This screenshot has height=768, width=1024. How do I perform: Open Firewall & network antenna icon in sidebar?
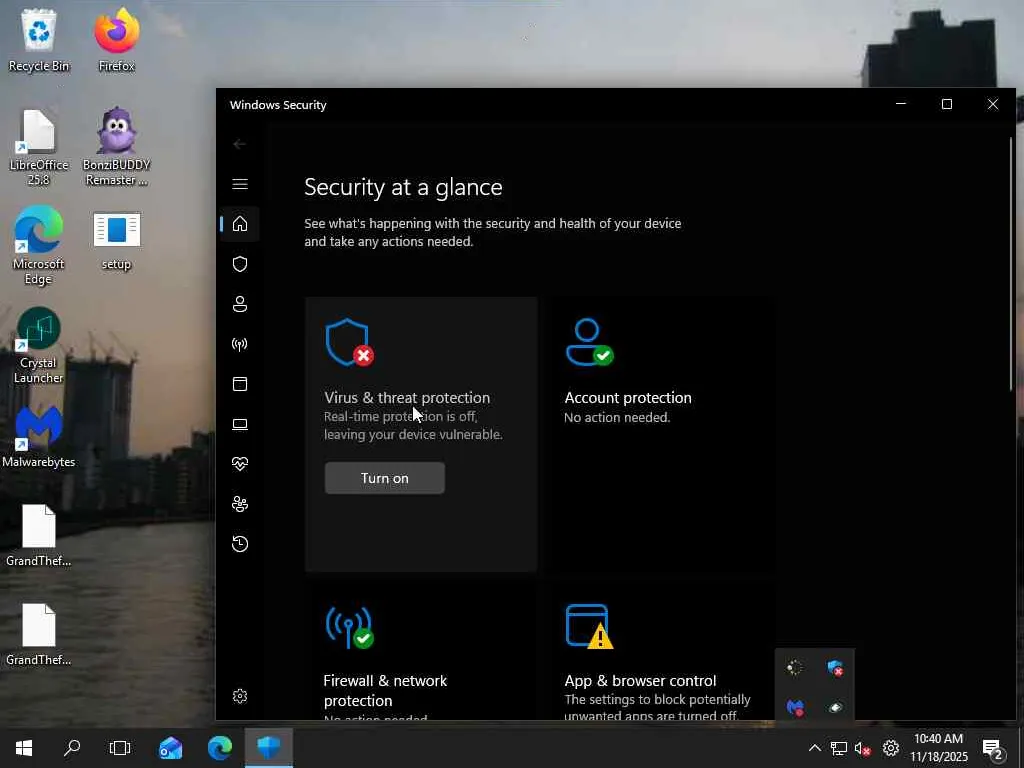(x=240, y=344)
